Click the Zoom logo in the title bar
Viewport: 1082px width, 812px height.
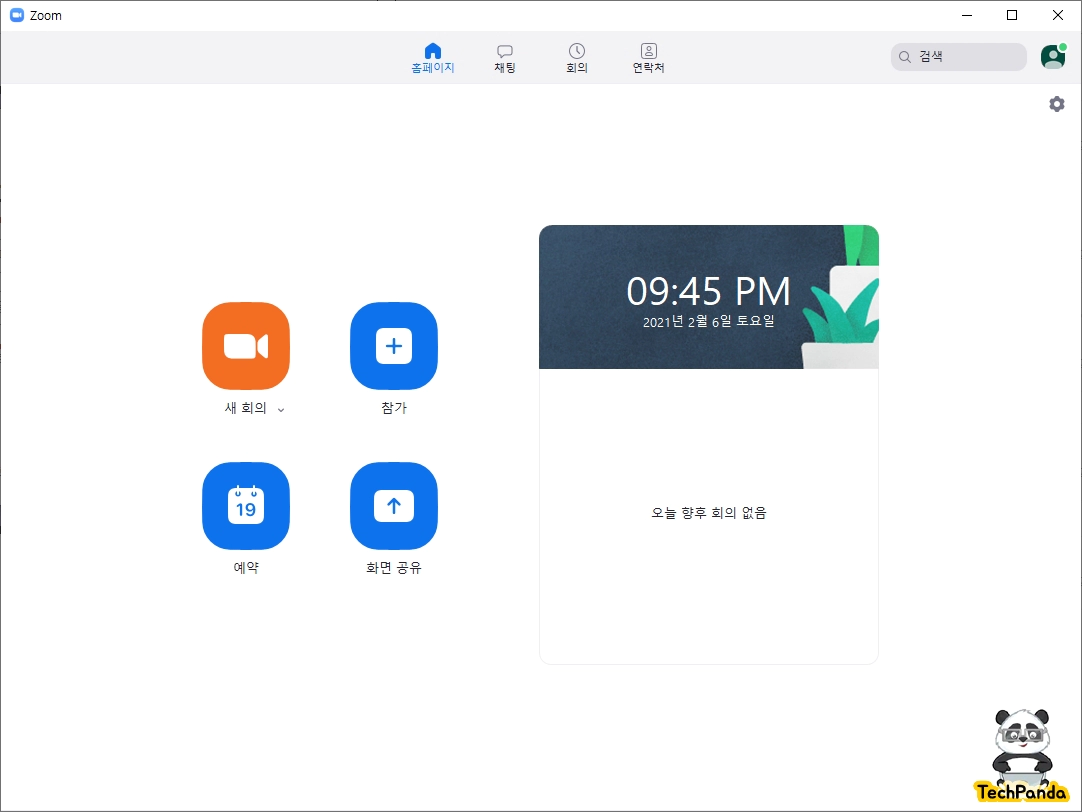click(x=17, y=15)
